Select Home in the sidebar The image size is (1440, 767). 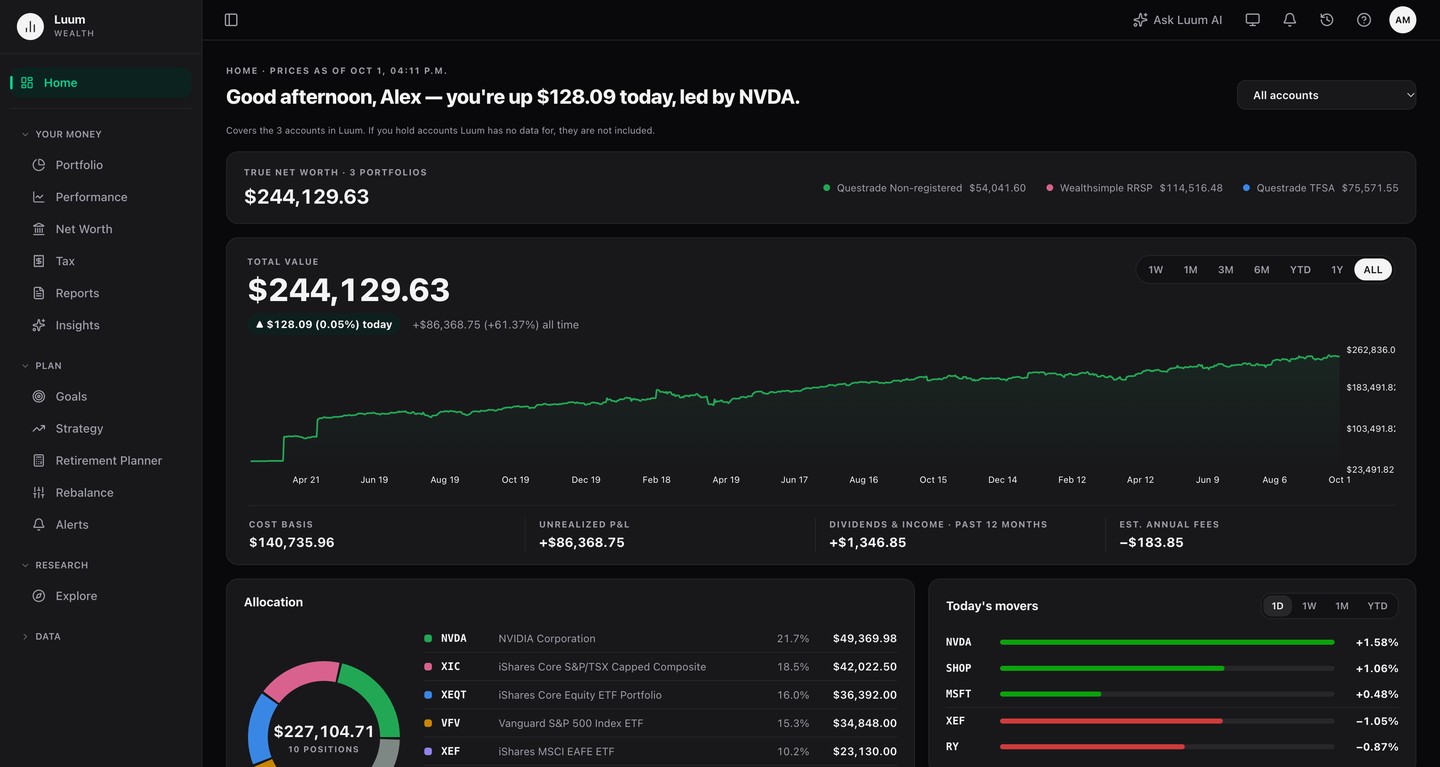[x=101, y=83]
